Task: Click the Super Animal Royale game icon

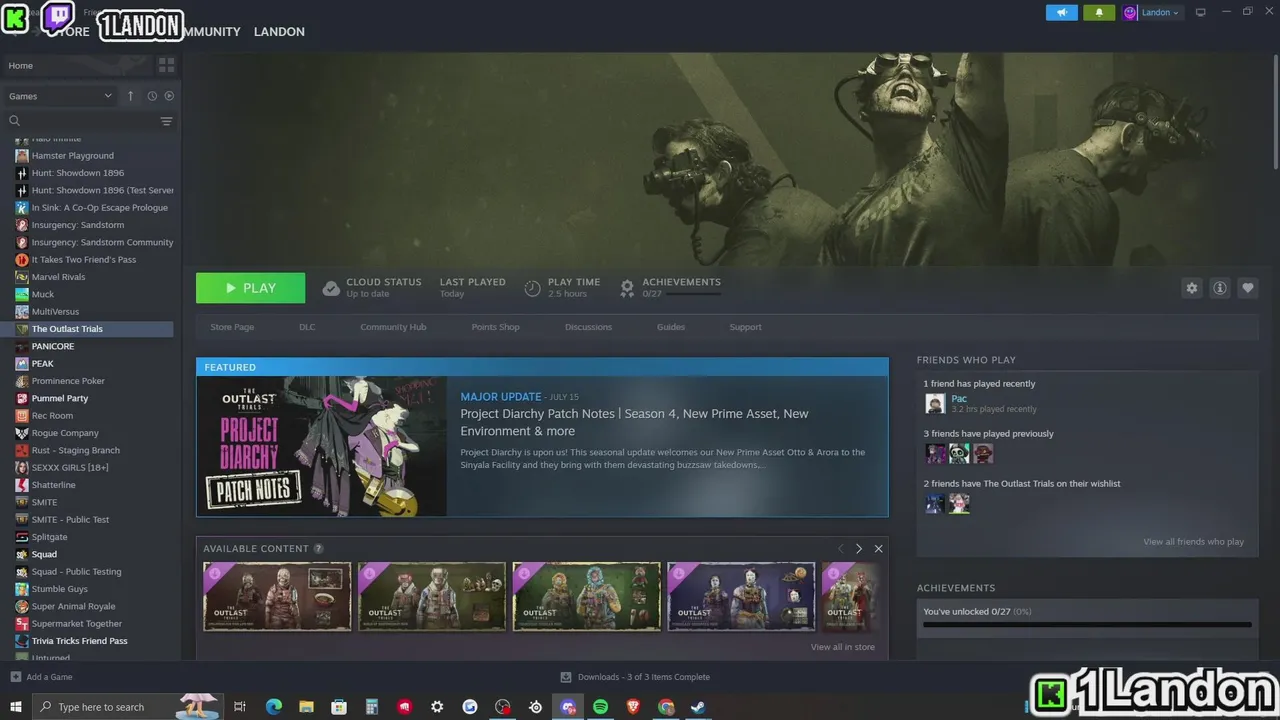Action: pos(22,606)
